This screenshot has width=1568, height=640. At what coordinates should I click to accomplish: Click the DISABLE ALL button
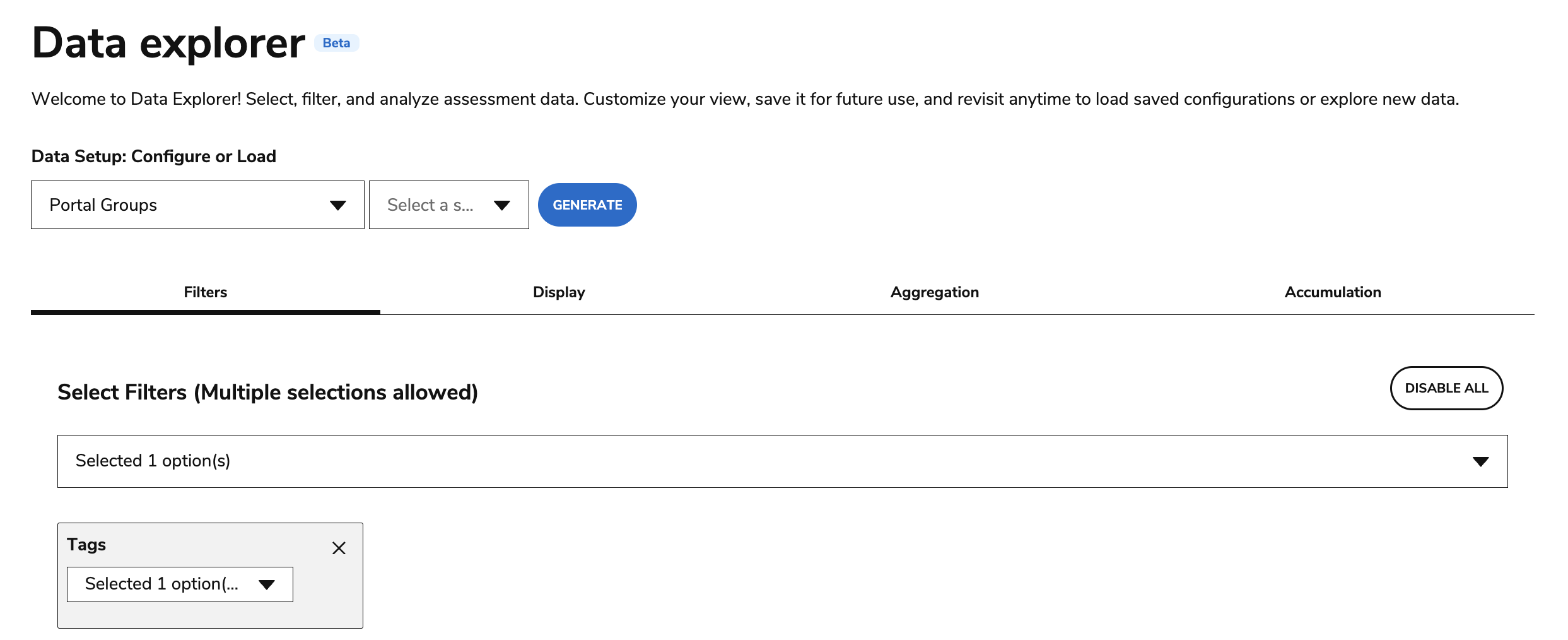1446,388
